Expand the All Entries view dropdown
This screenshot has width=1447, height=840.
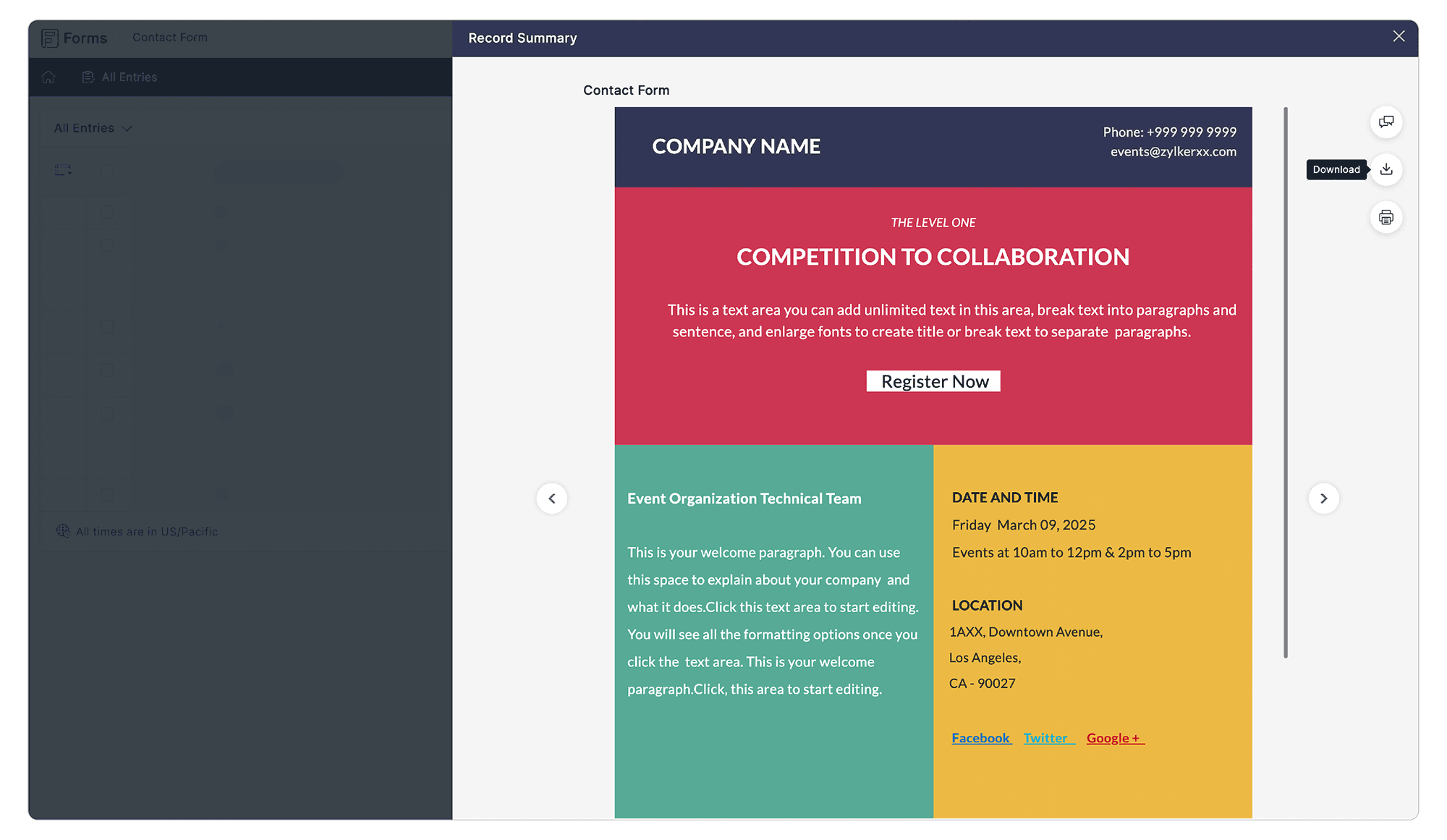93,128
